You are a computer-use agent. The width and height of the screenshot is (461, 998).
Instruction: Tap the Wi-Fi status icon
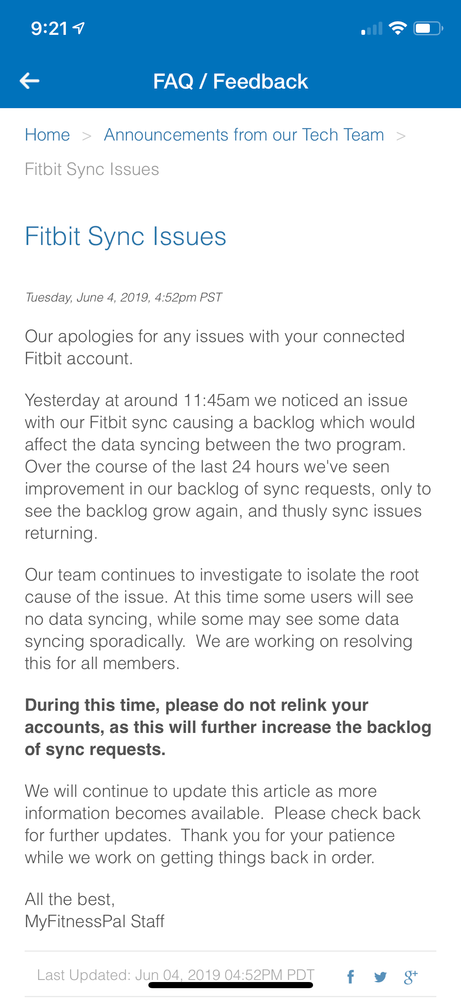point(398,28)
